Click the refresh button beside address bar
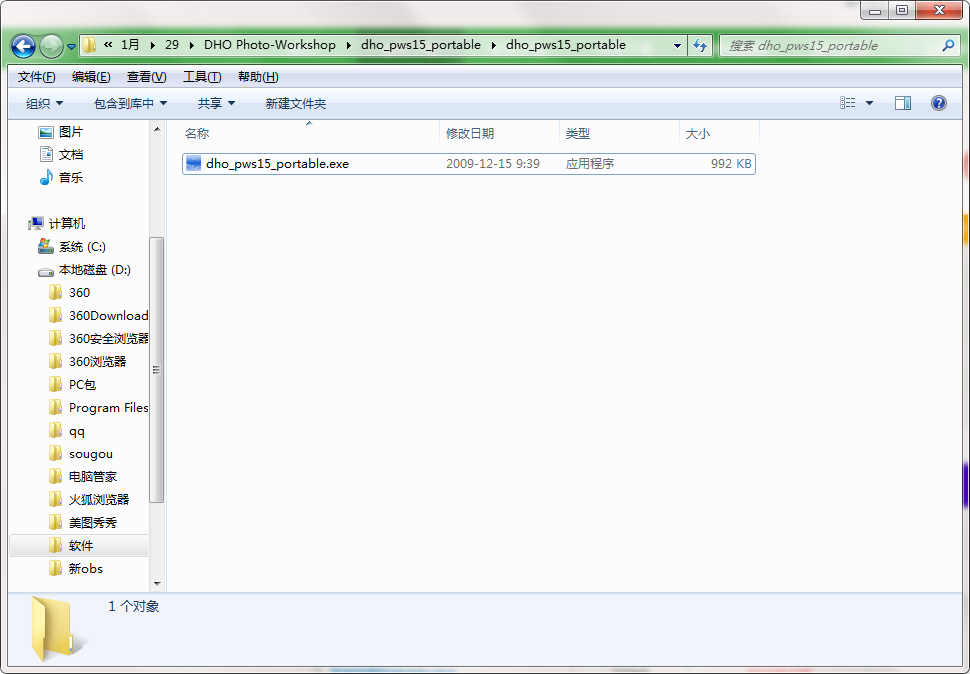This screenshot has width=970, height=674. click(x=700, y=45)
